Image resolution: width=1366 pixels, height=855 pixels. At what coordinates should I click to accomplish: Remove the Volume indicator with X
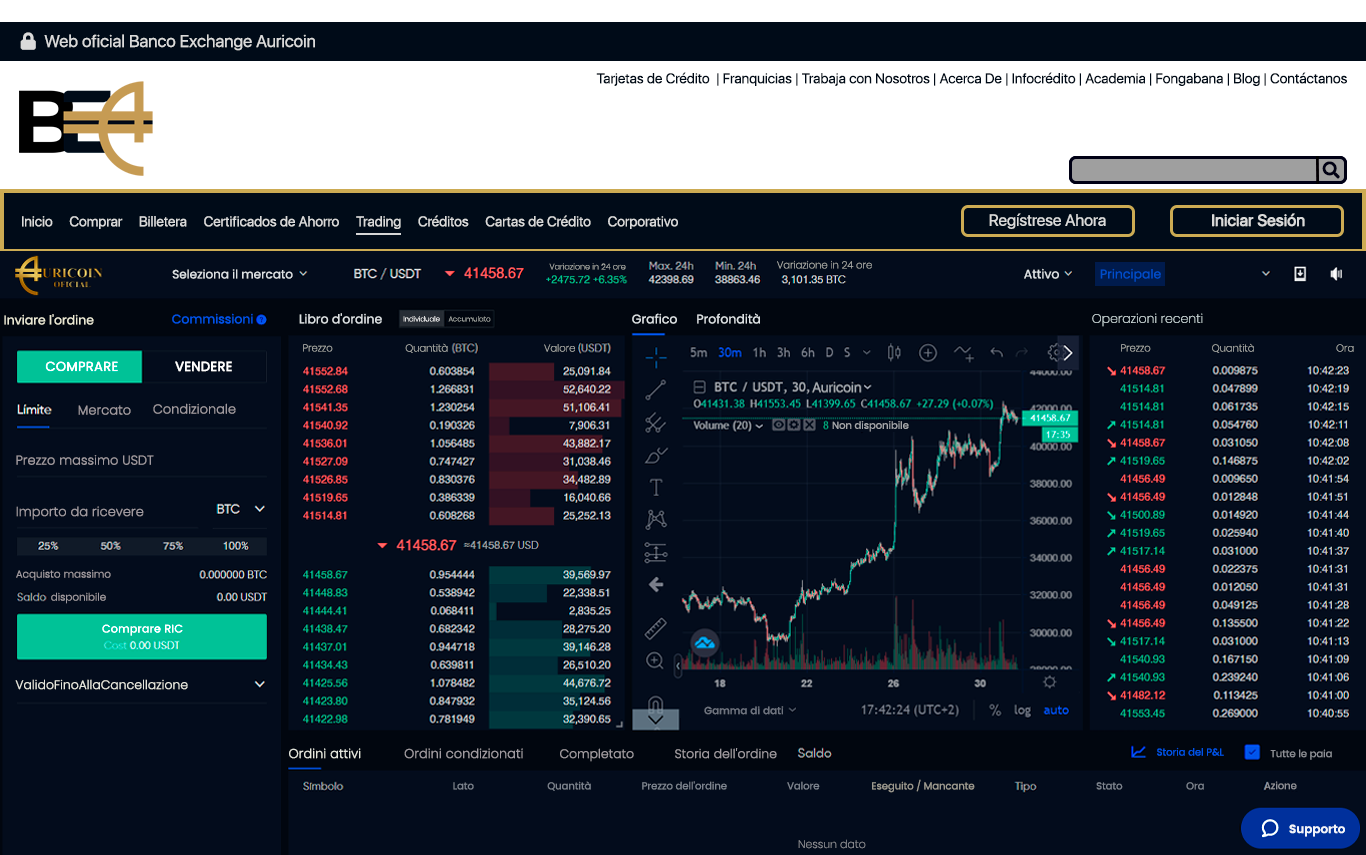(809, 425)
